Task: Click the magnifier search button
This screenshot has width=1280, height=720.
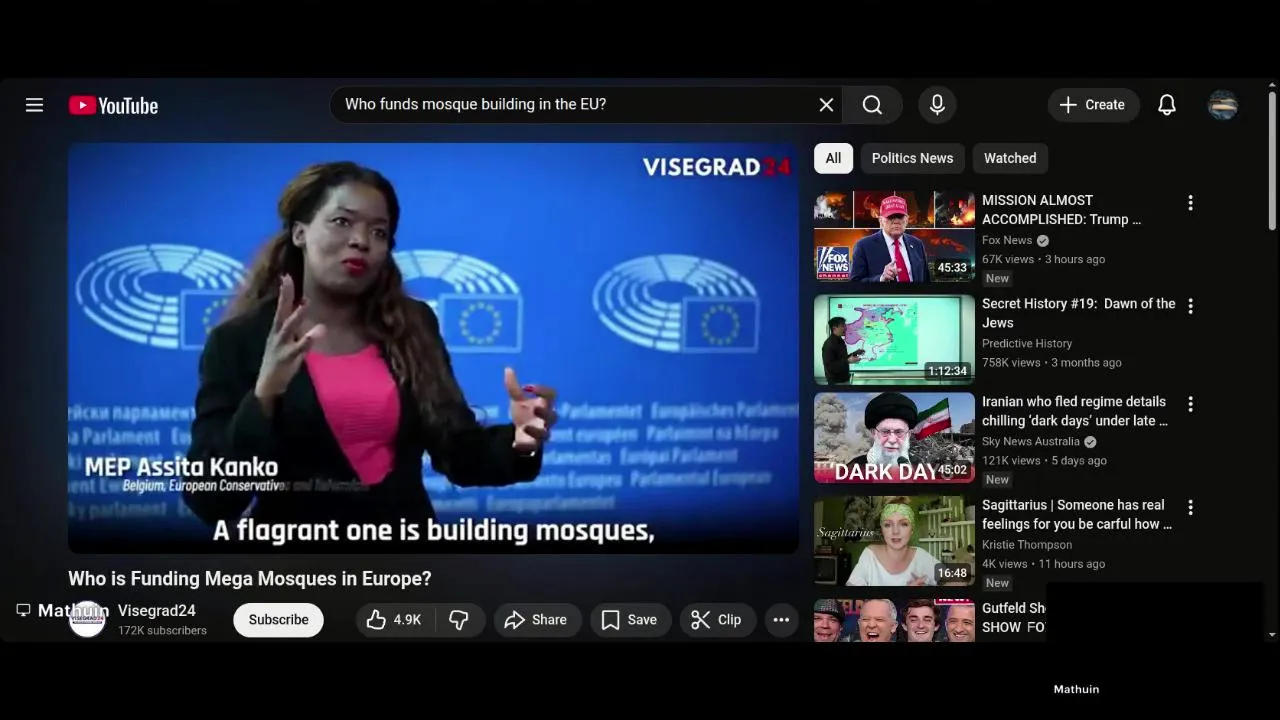Action: pos(872,105)
